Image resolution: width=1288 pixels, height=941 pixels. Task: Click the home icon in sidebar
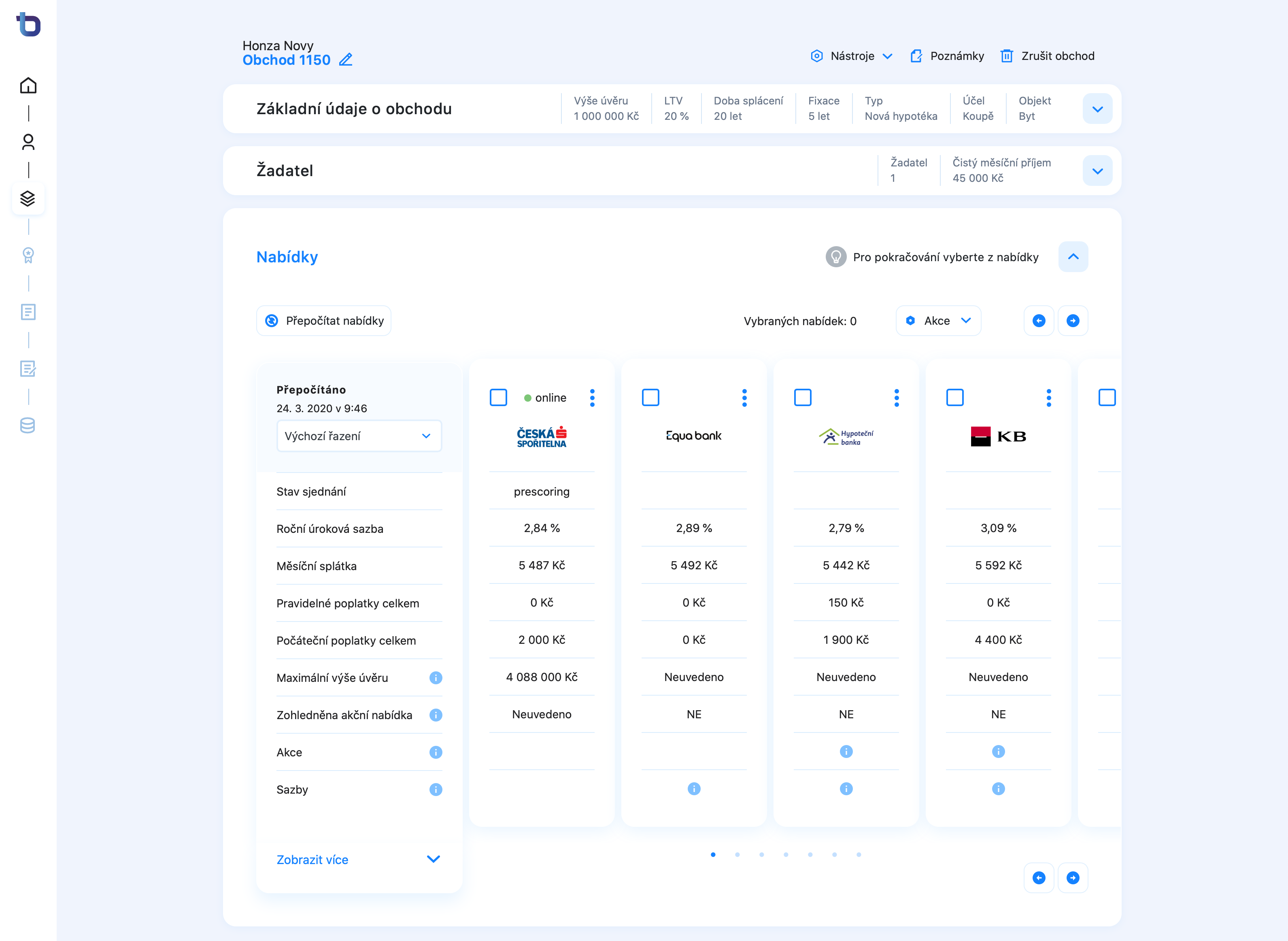[x=28, y=85]
